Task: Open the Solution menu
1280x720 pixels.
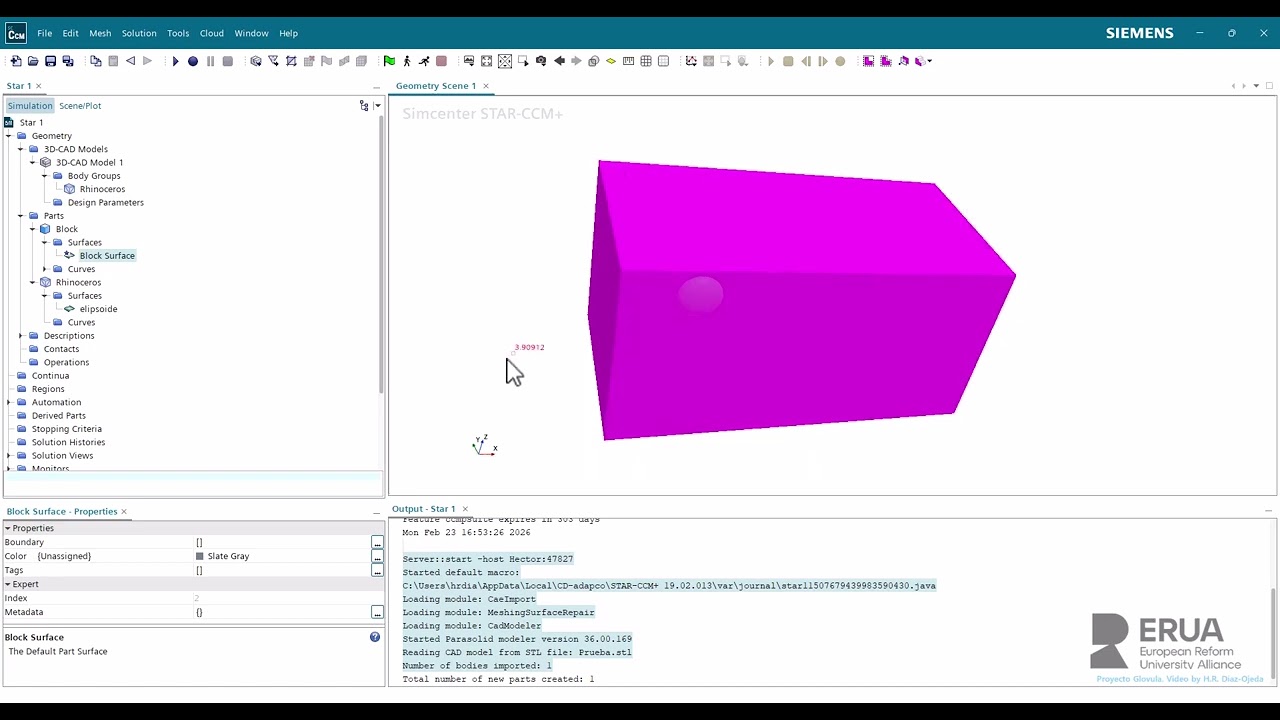Action: [x=139, y=33]
